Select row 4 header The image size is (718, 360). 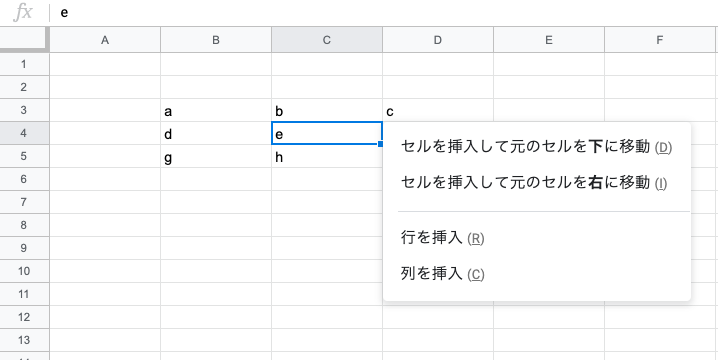[24, 133]
